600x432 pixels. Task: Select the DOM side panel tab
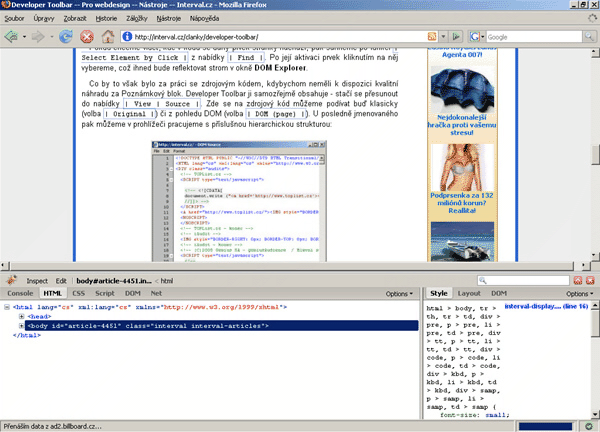point(499,293)
